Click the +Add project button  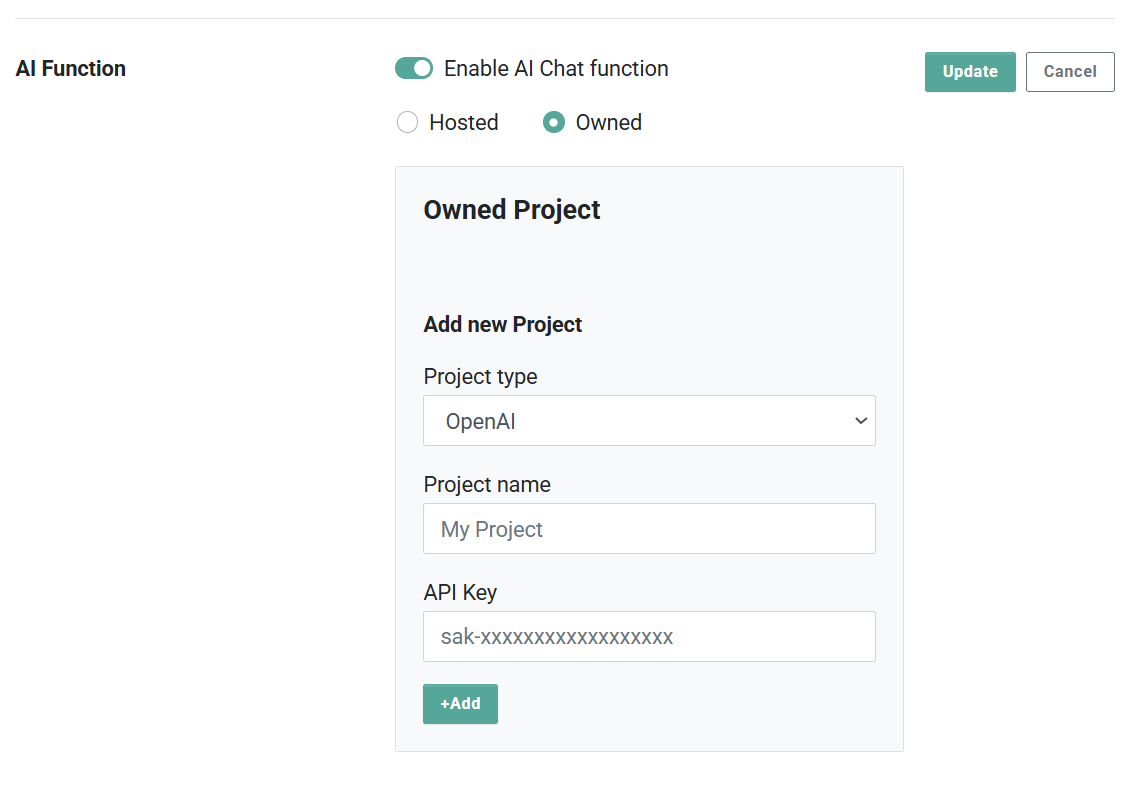[460, 704]
